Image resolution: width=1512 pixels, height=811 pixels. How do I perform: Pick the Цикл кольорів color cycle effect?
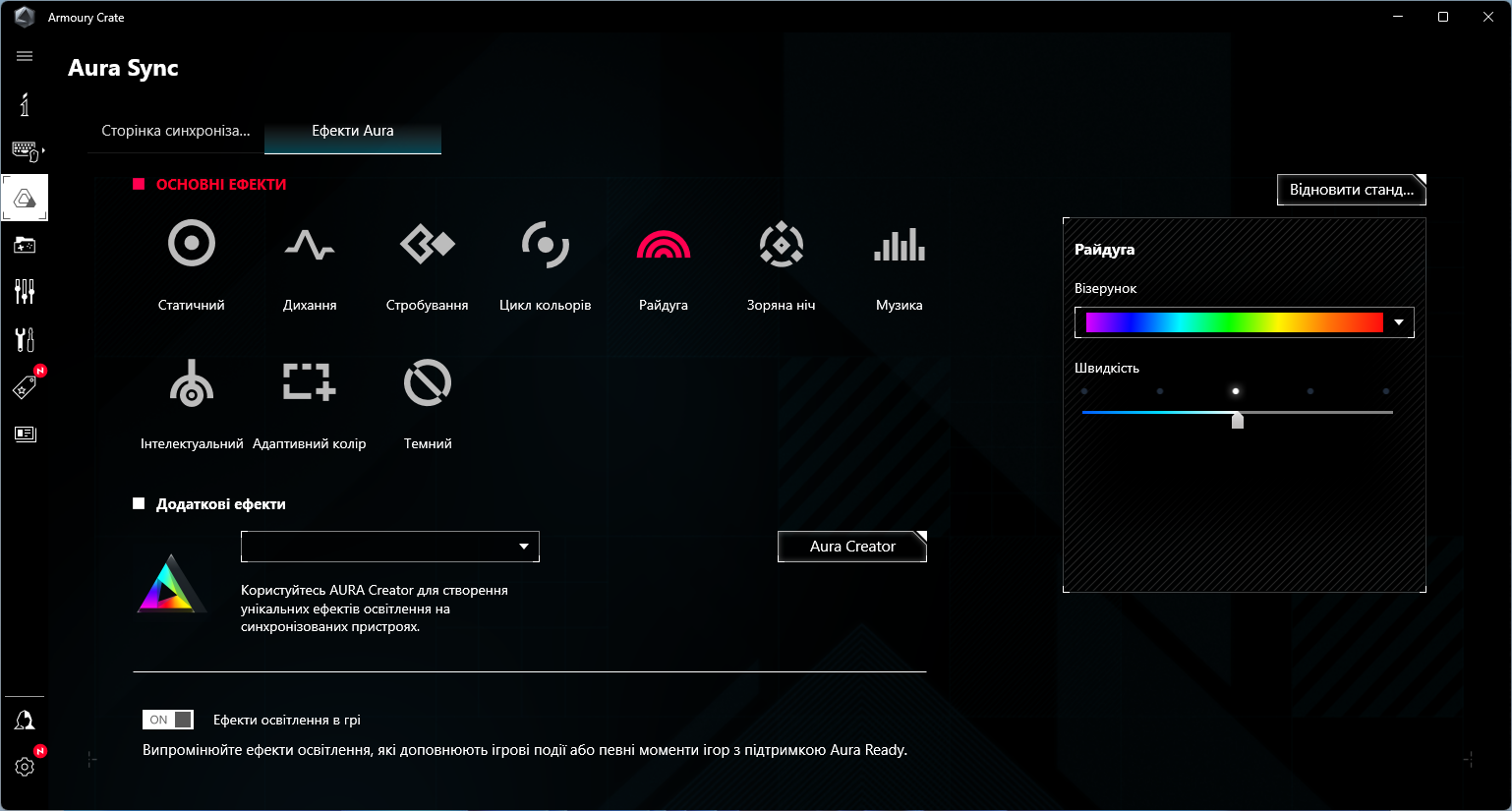[546, 244]
